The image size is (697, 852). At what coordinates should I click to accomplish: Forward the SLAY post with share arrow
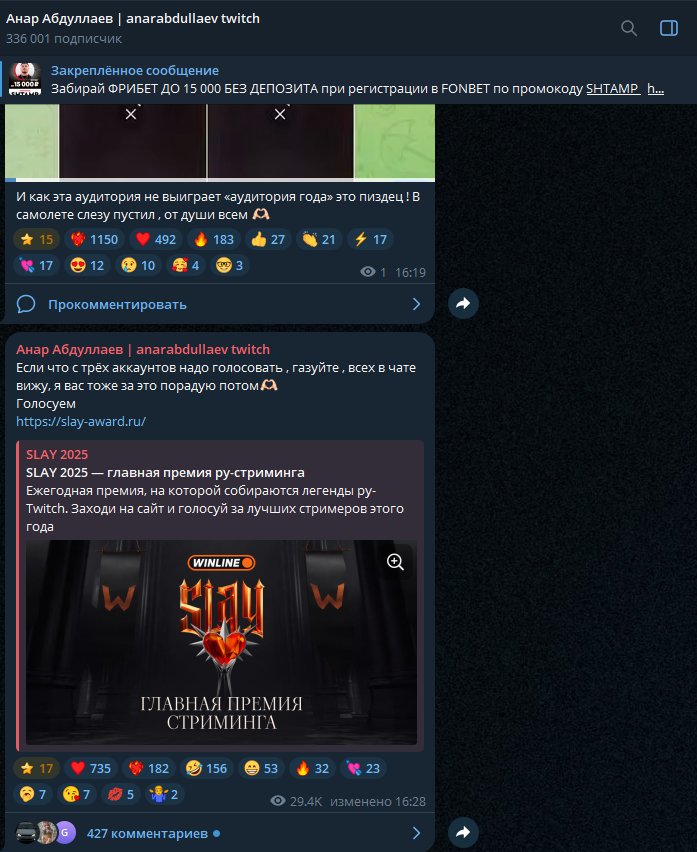pos(463,832)
